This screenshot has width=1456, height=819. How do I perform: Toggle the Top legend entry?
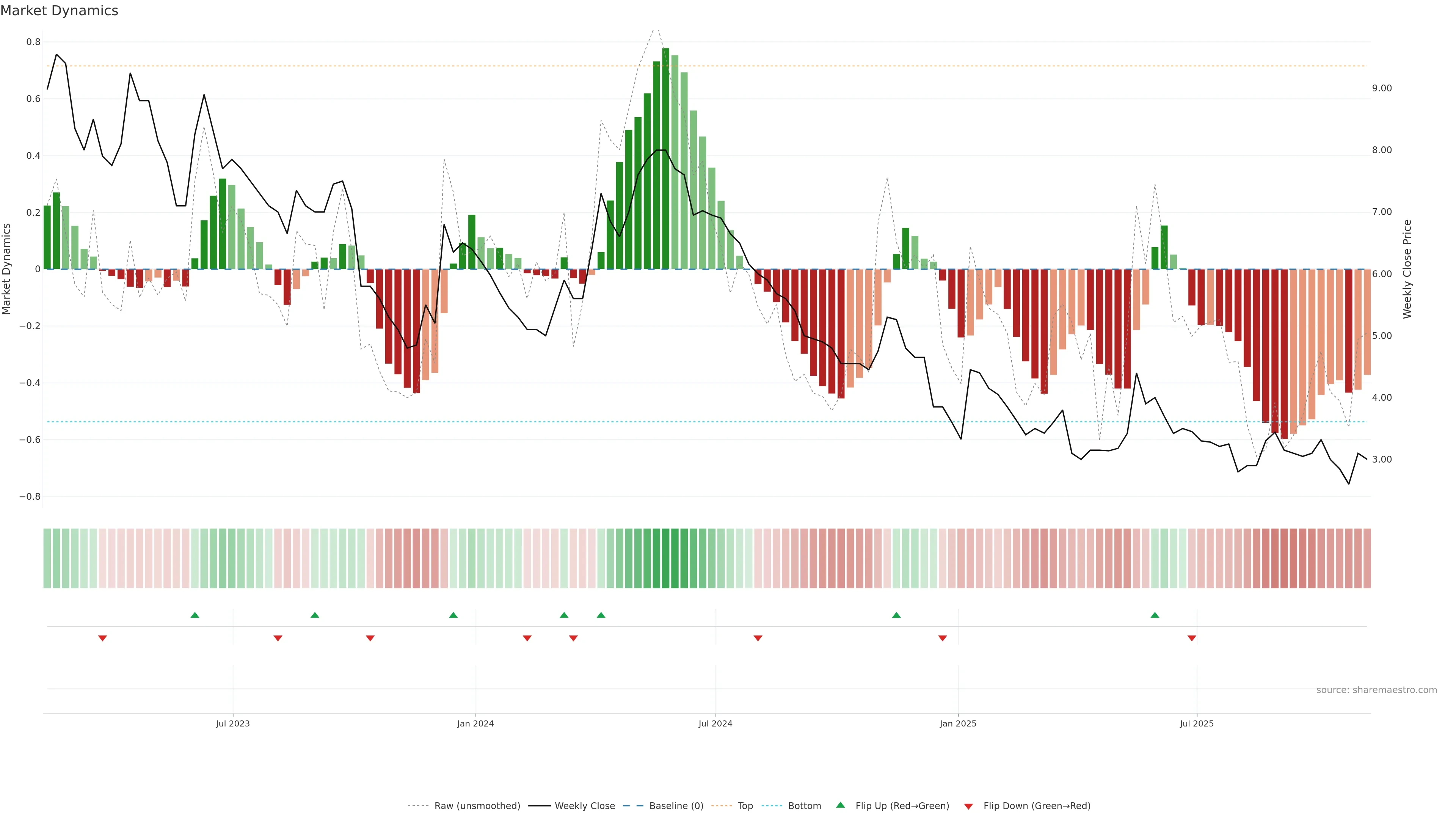[745, 806]
